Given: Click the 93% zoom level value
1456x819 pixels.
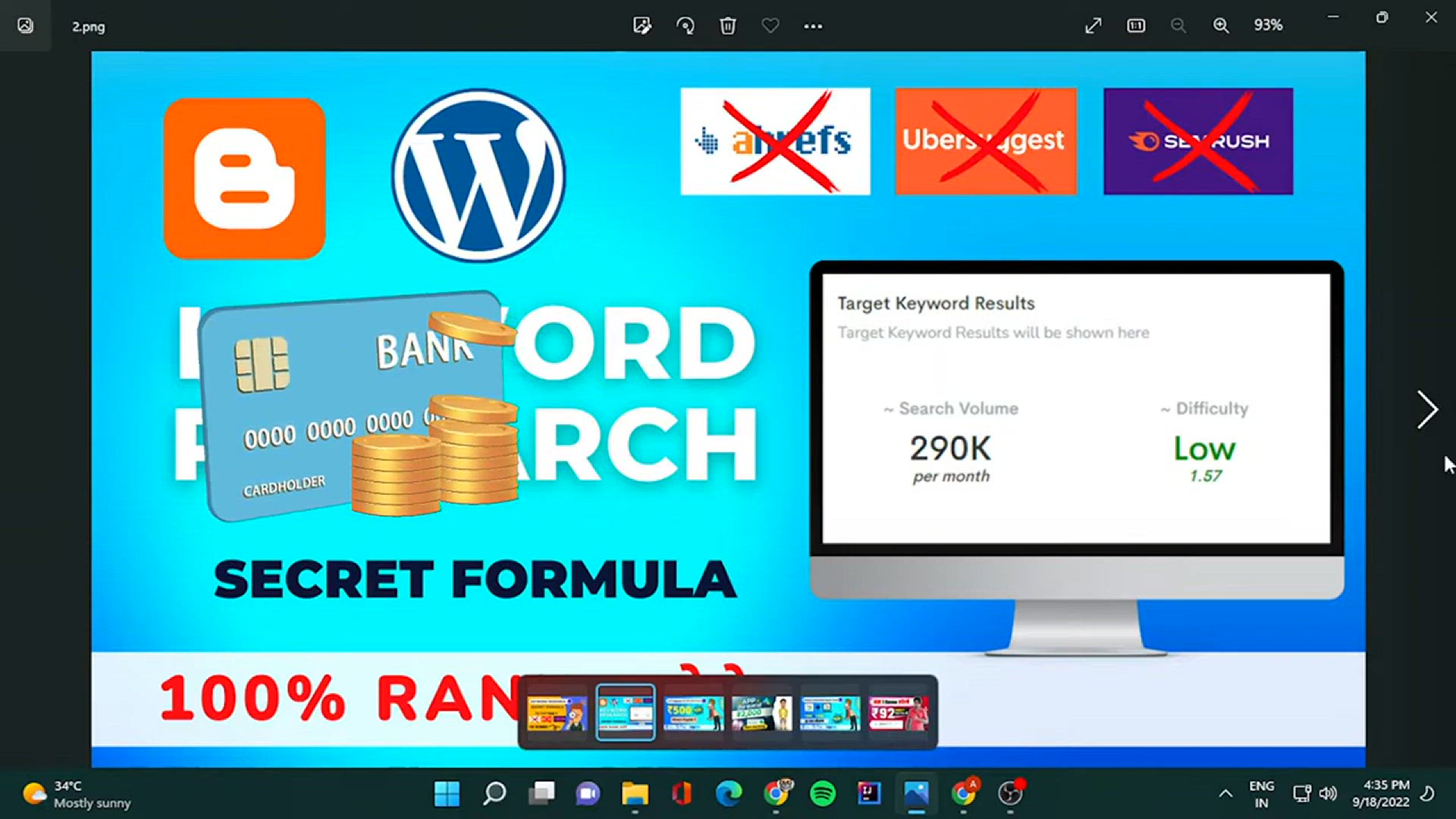Looking at the screenshot, I should 1268,25.
